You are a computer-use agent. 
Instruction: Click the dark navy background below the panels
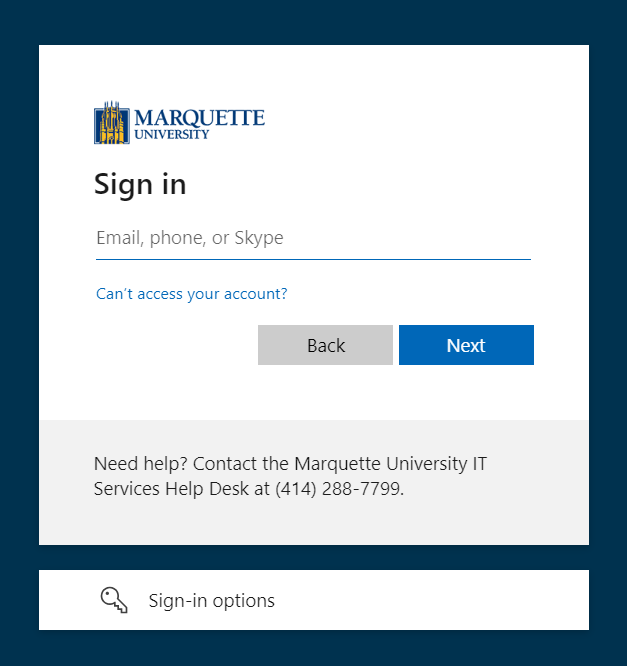(x=312, y=648)
